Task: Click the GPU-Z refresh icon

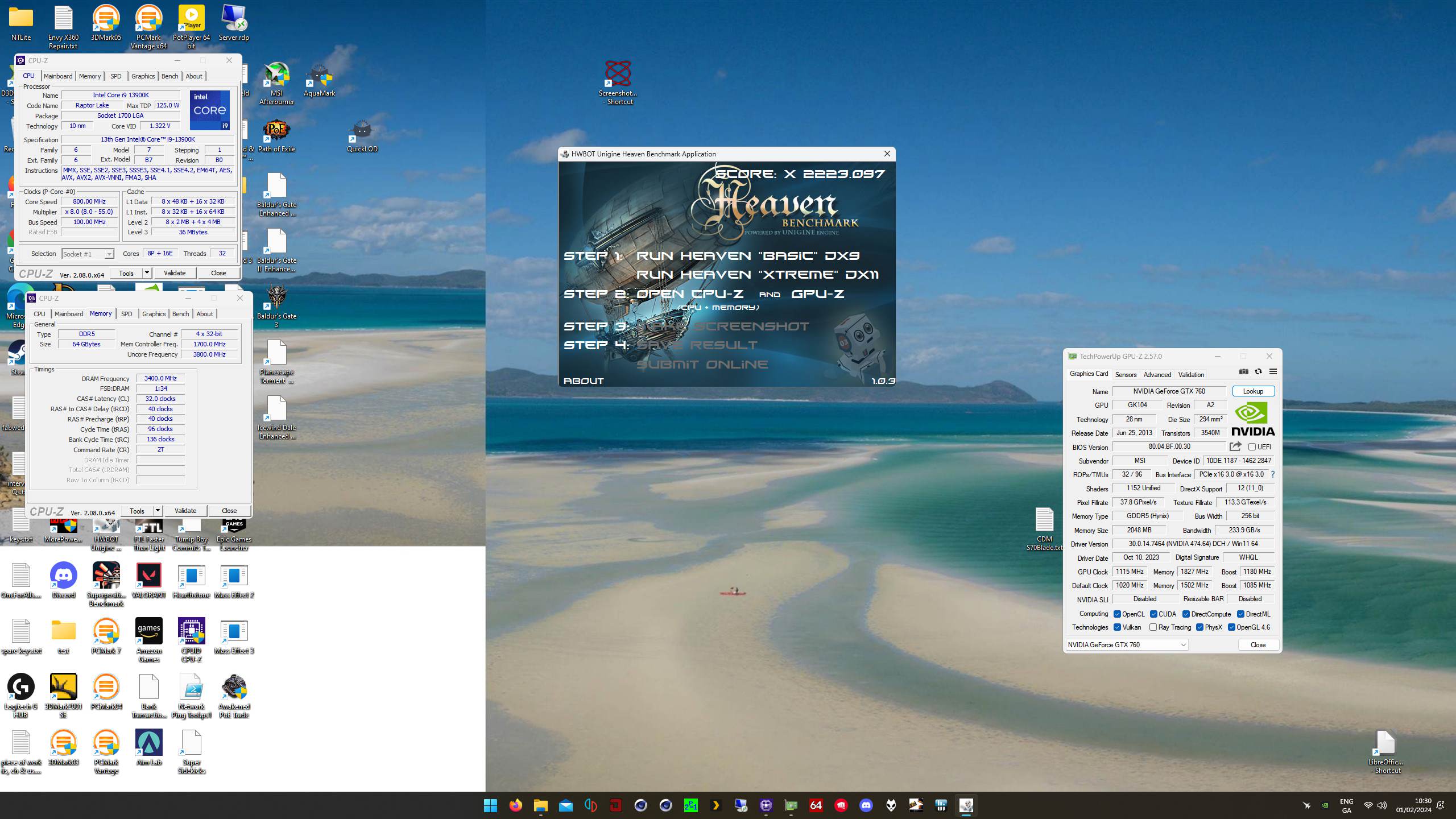Action: pyautogui.click(x=1259, y=371)
